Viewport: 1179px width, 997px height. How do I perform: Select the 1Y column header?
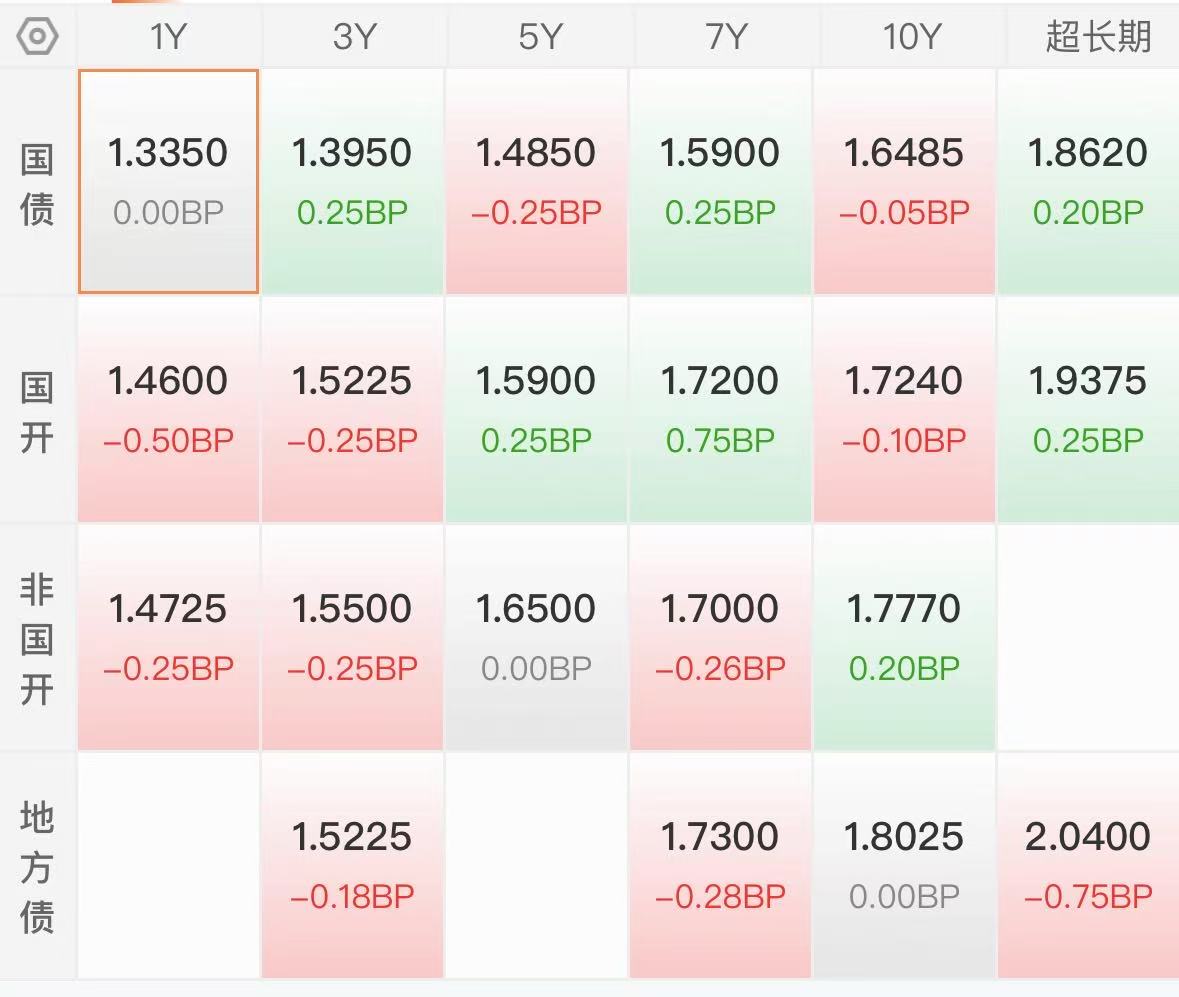pyautogui.click(x=168, y=36)
